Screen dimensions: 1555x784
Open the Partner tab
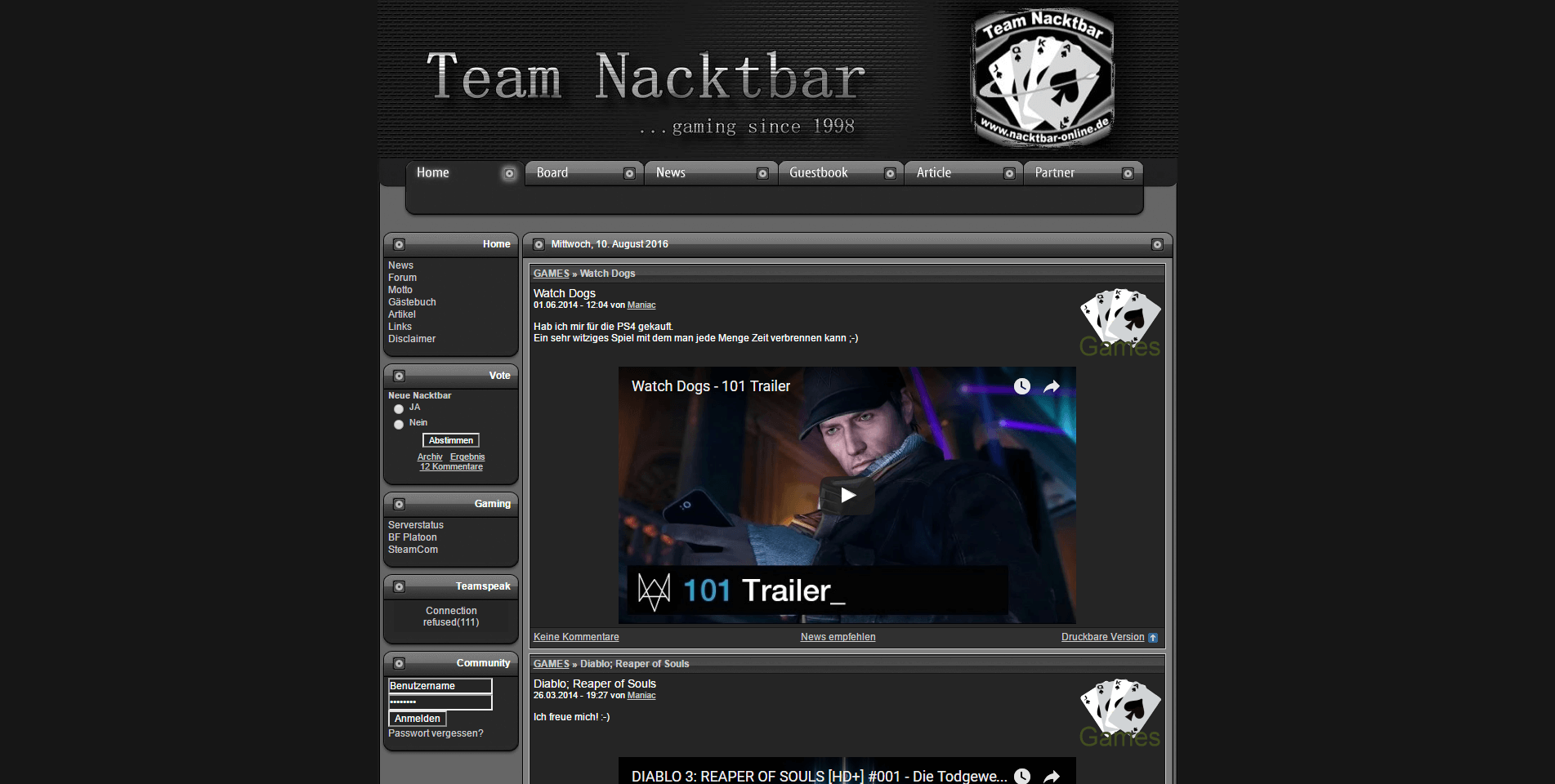click(1054, 172)
